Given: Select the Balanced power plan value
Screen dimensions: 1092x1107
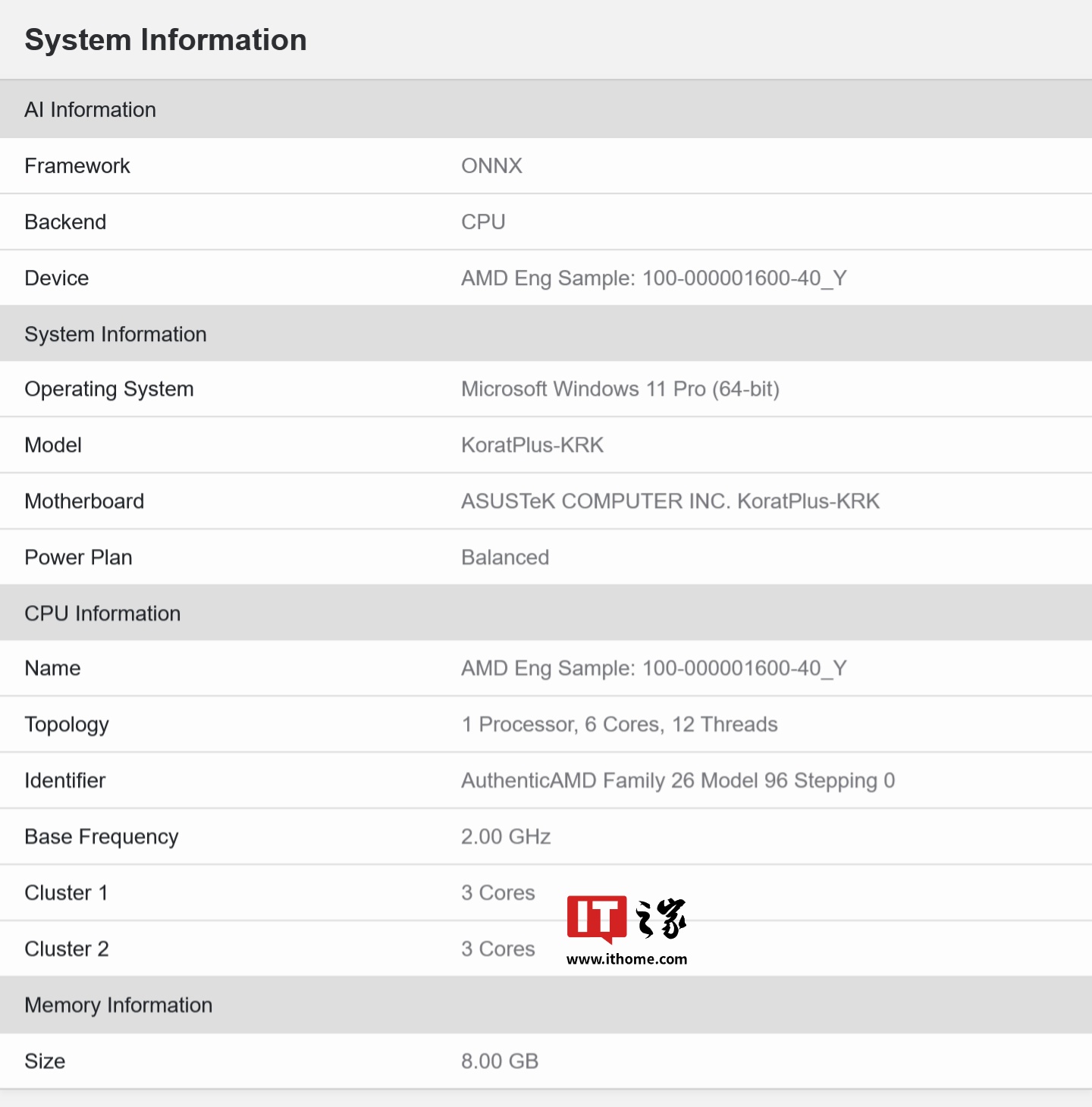Looking at the screenshot, I should 505,557.
